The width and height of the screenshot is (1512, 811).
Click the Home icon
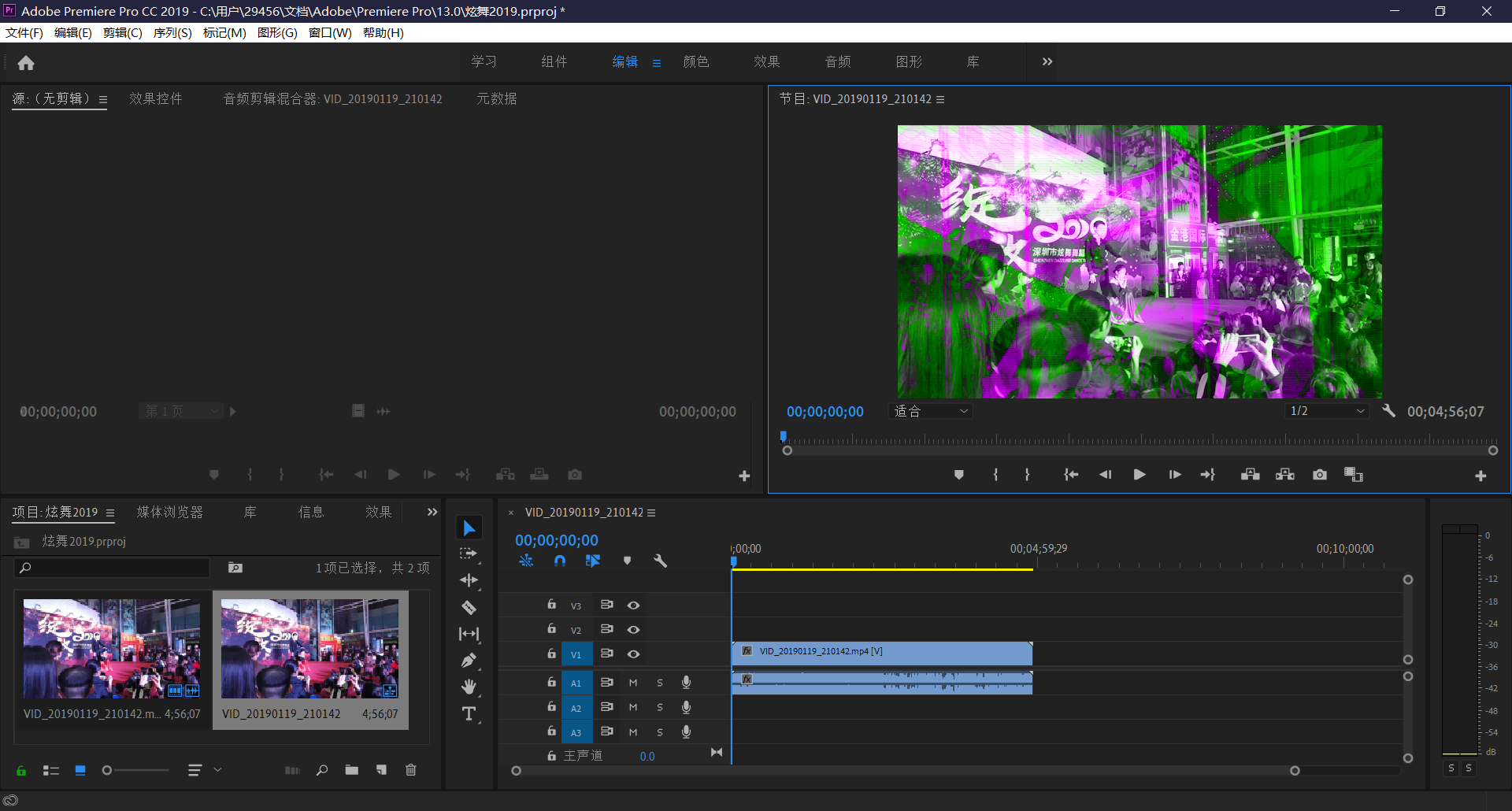click(26, 63)
